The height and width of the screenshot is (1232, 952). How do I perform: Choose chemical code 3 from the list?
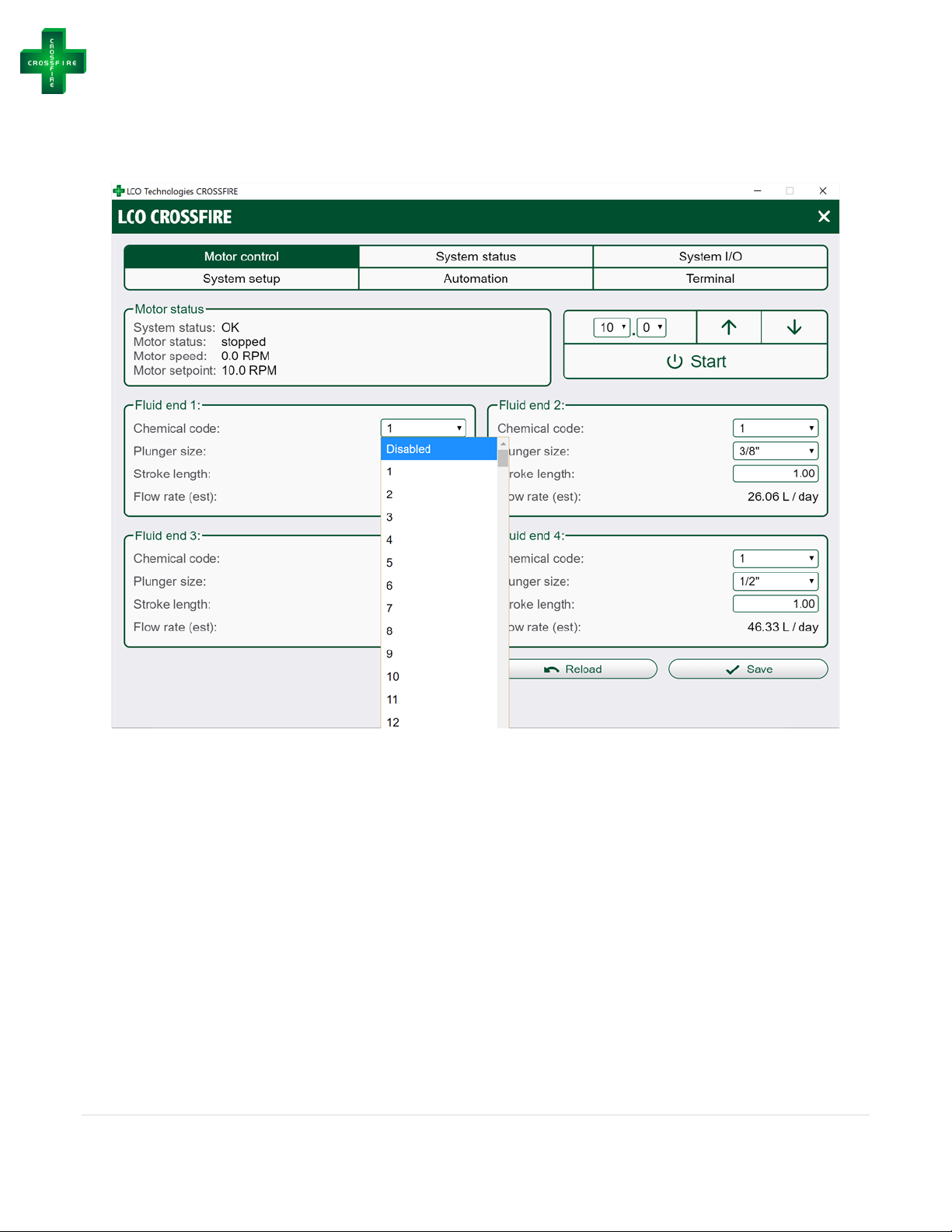coord(439,517)
